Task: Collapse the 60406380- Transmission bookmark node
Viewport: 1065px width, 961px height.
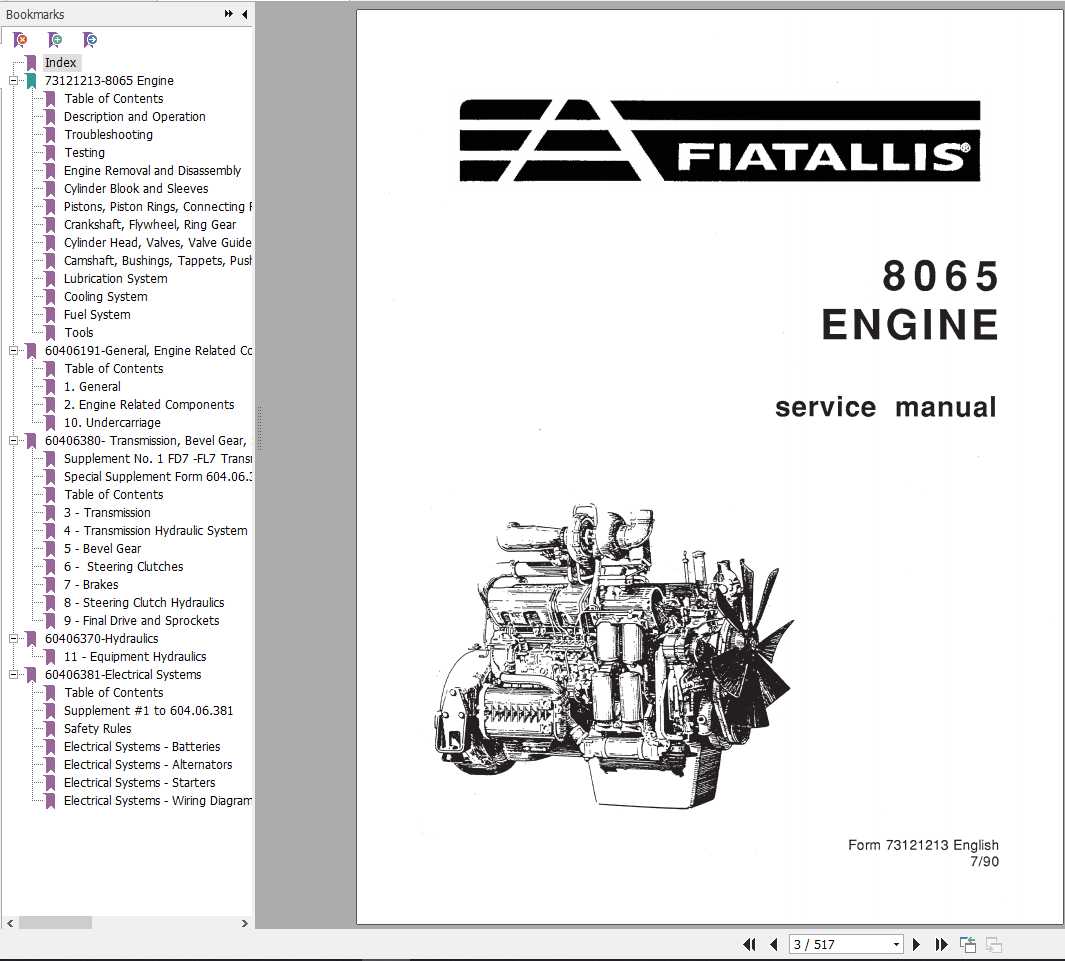Action: 13,441
